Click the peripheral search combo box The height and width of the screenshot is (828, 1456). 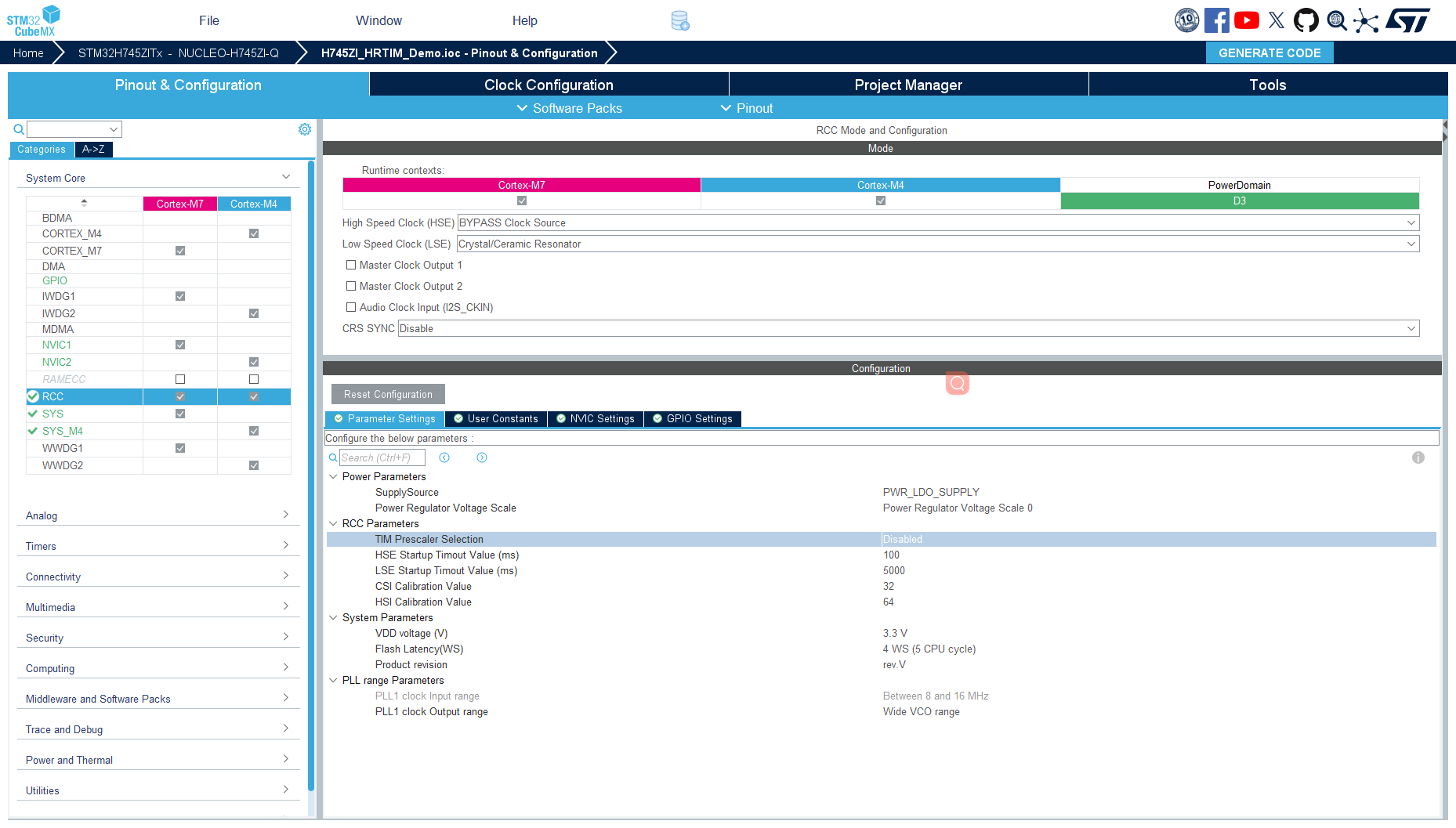pos(74,129)
